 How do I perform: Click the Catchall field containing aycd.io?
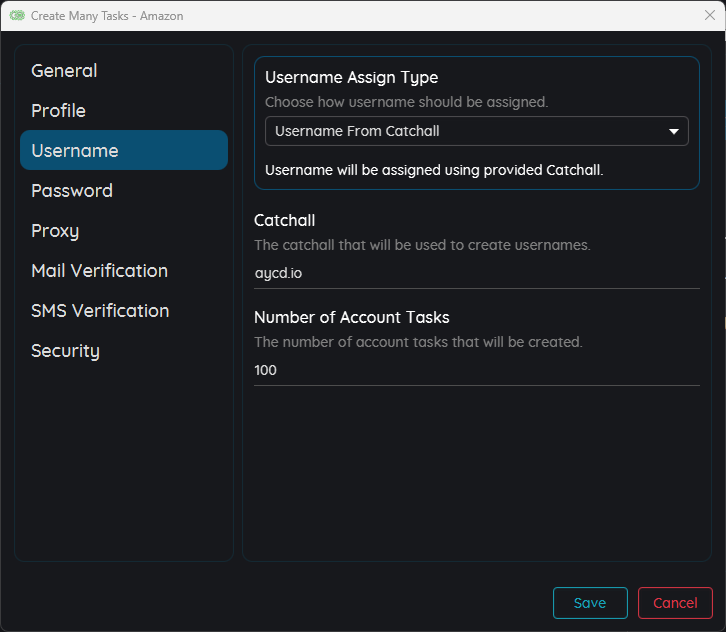tap(476, 273)
